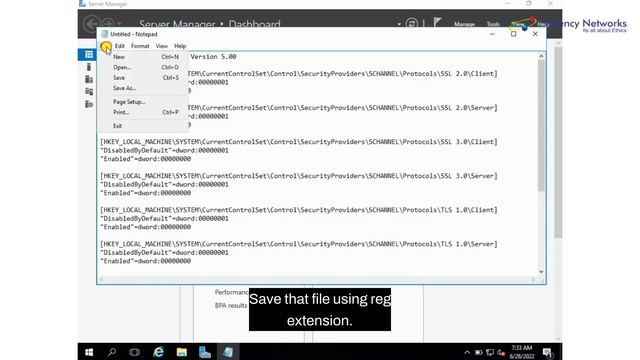Select All Servers icon in Server Manager sidebar
The width and height of the screenshot is (640, 360).
coord(89,79)
